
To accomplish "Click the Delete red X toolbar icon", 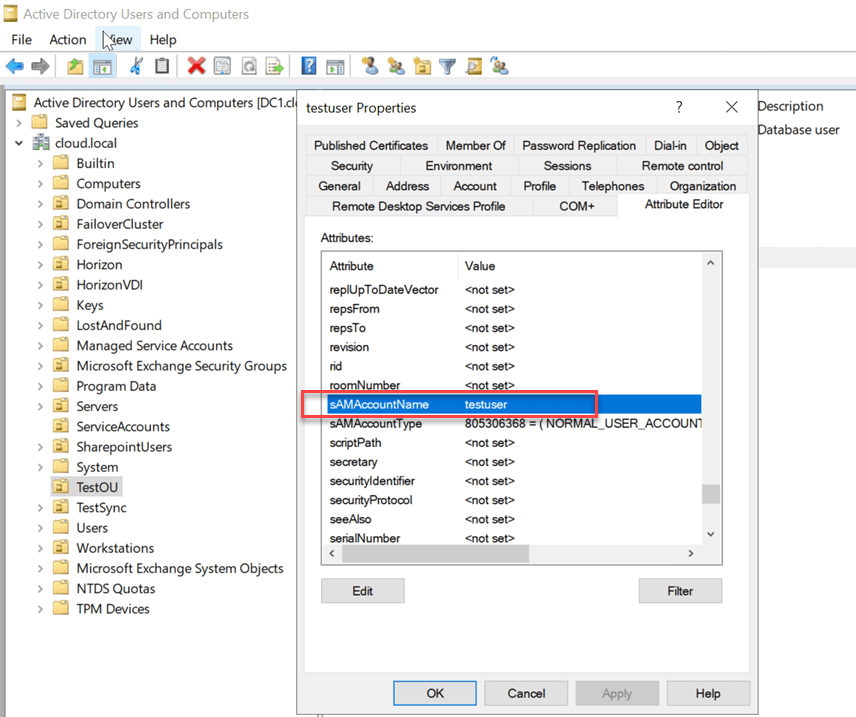I will [196, 66].
